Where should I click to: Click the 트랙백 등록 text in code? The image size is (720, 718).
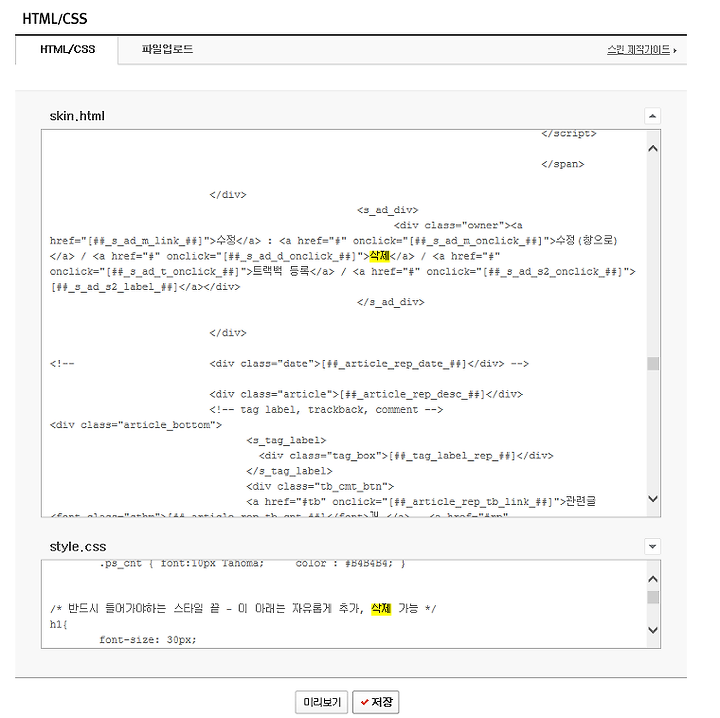point(281,271)
